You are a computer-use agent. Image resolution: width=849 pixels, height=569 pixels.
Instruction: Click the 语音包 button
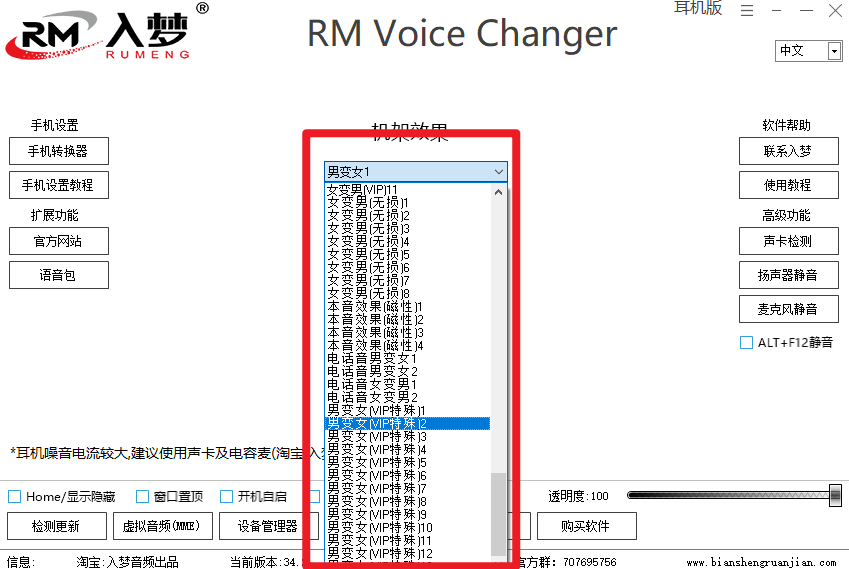pyautogui.click(x=58, y=275)
